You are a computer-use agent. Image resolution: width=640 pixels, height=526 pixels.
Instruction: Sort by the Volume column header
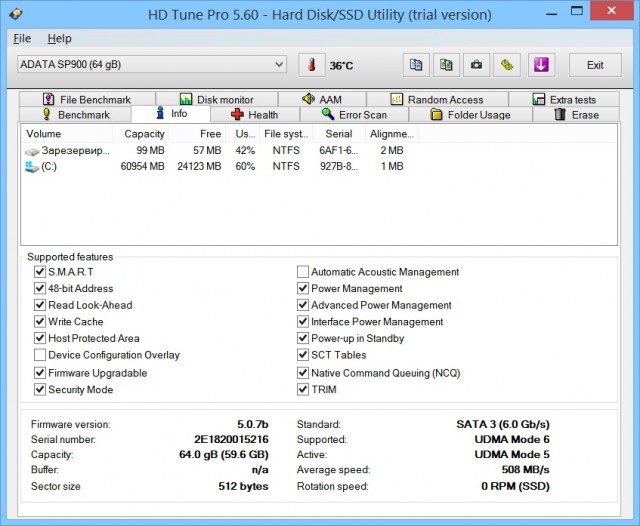coord(67,134)
